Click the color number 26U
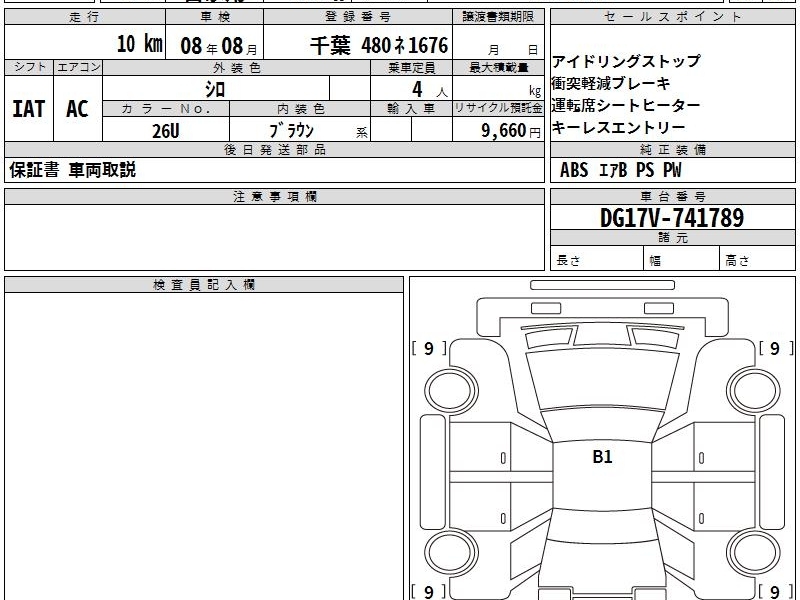The width and height of the screenshot is (800, 600). 166,131
